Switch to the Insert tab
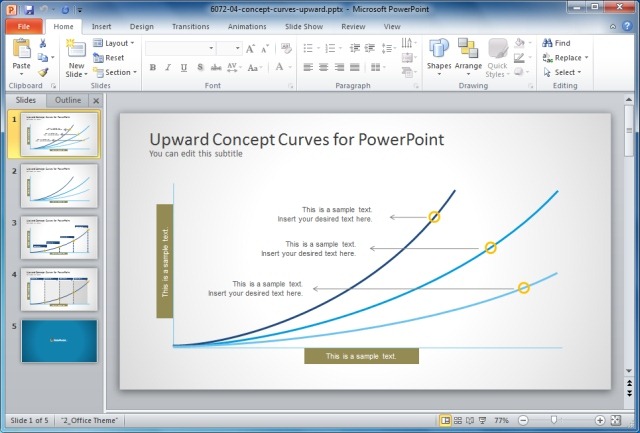Viewport: 640px width, 433px height. pyautogui.click(x=101, y=27)
